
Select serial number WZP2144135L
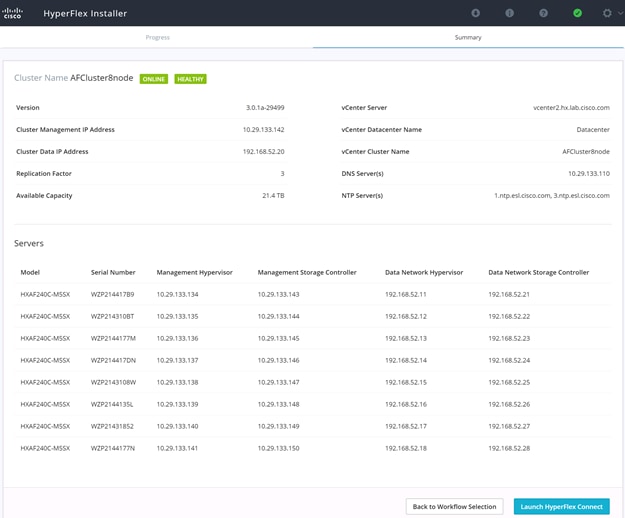tap(112, 404)
